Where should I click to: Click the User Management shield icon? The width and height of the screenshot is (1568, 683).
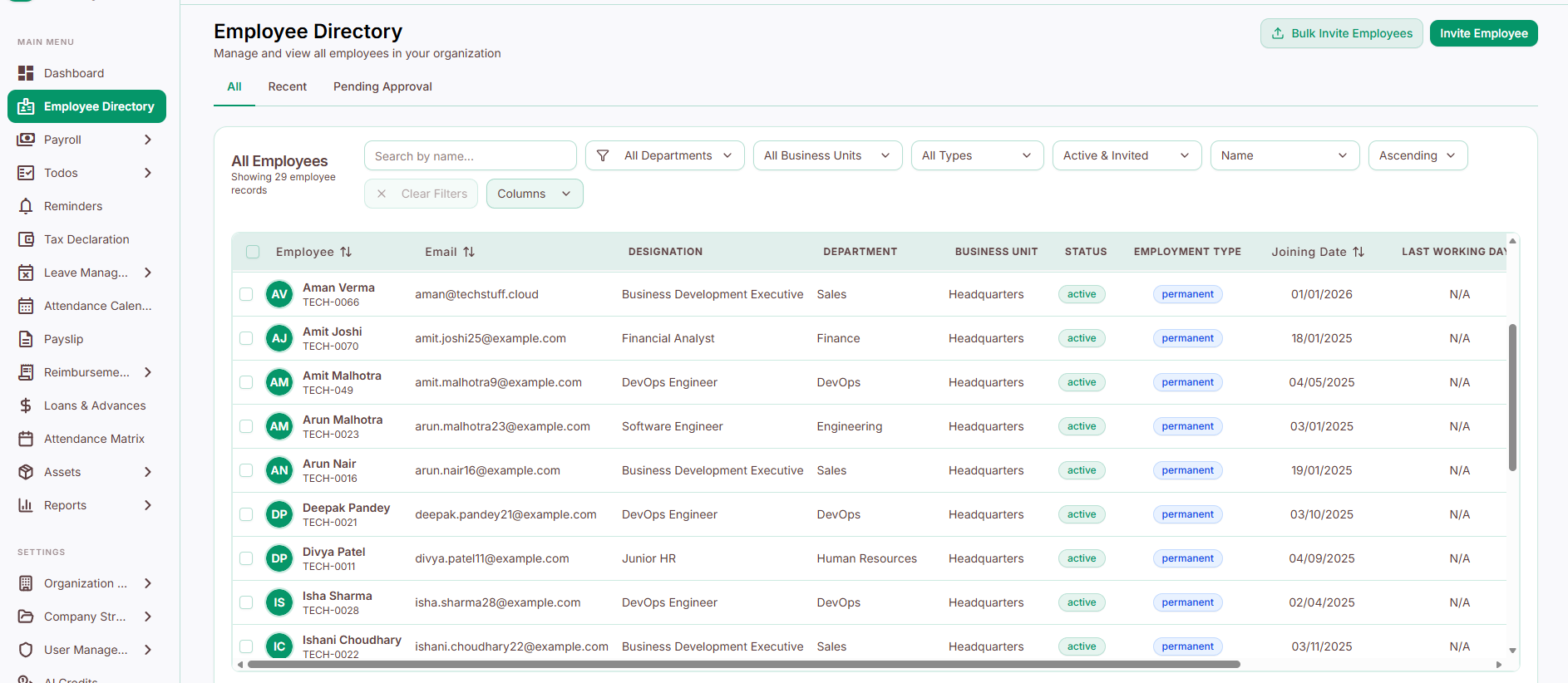click(26, 650)
